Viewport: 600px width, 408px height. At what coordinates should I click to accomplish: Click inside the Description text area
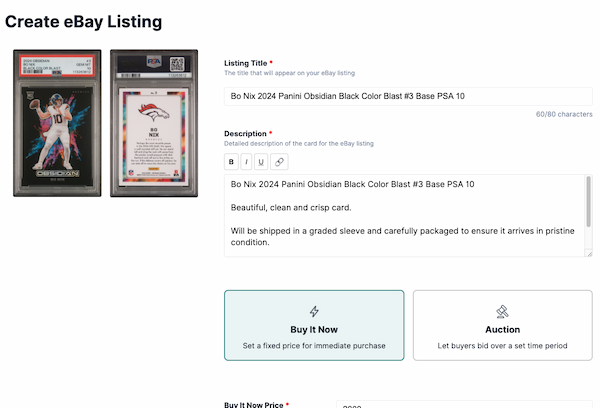point(404,216)
